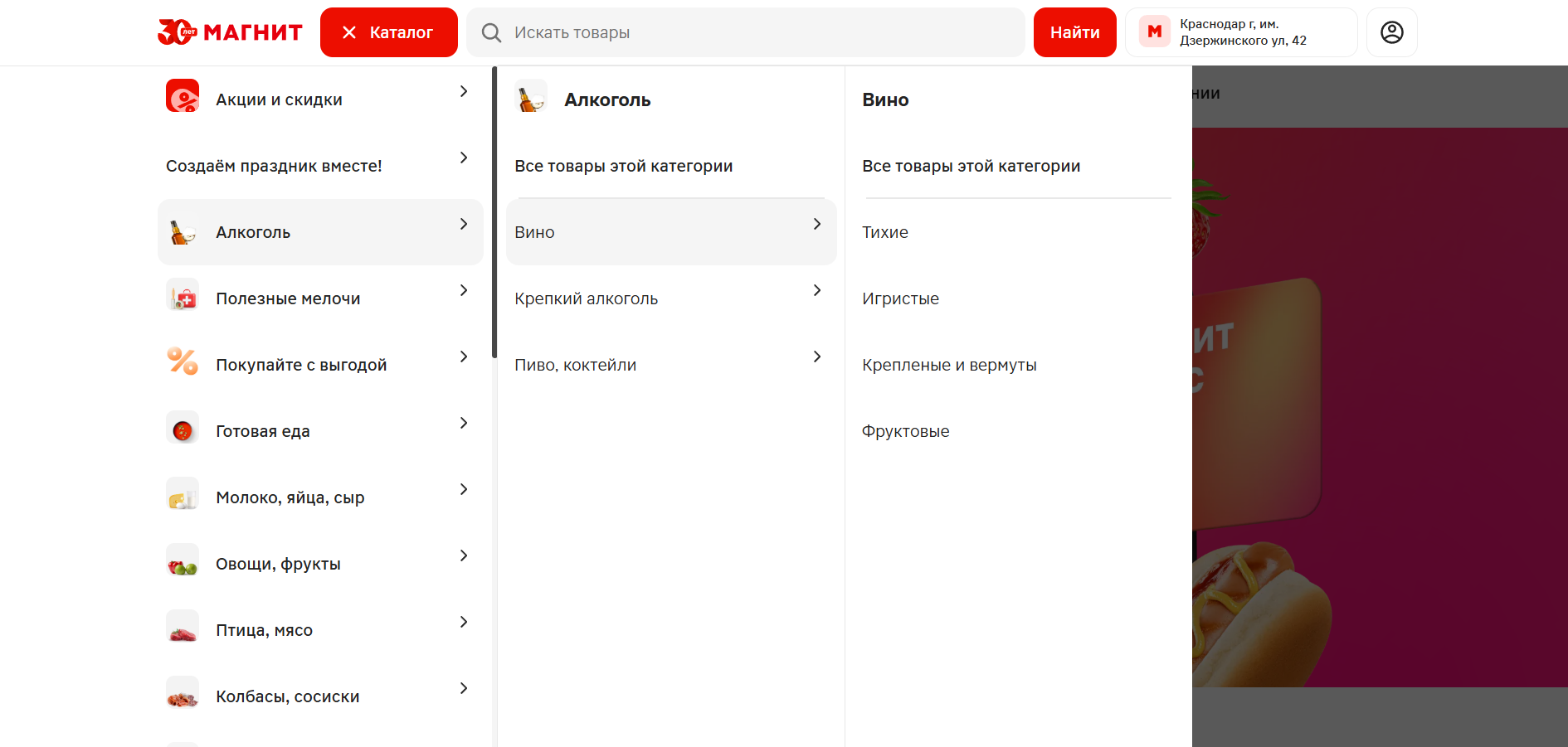Click the Найти search button
Image resolution: width=1568 pixels, height=747 pixels.
1074,32
